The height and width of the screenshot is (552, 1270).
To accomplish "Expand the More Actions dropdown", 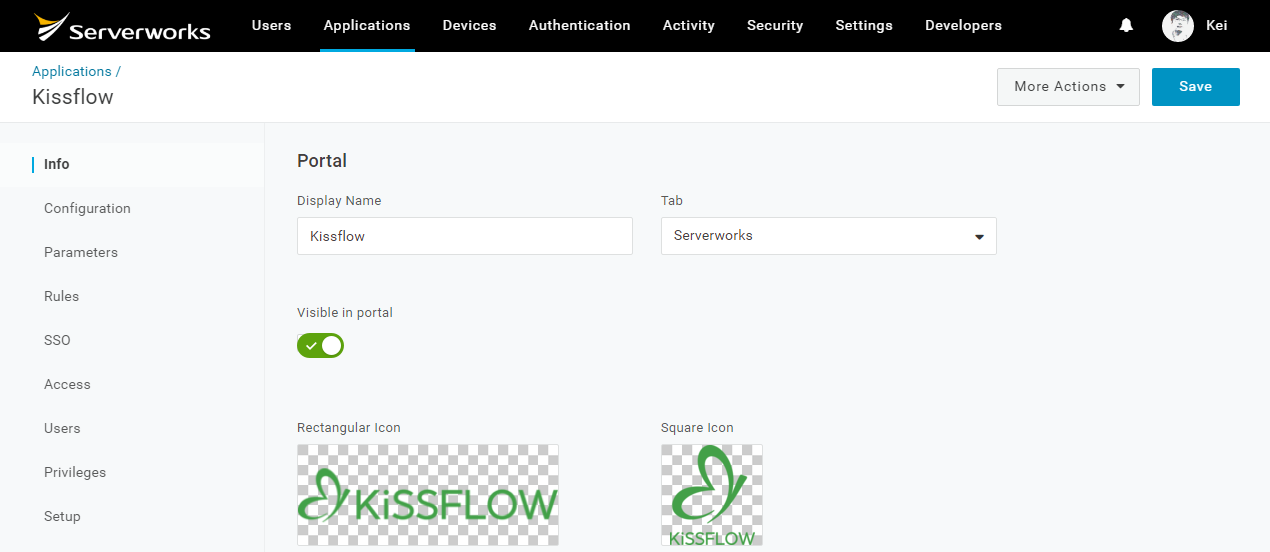I will point(1068,87).
